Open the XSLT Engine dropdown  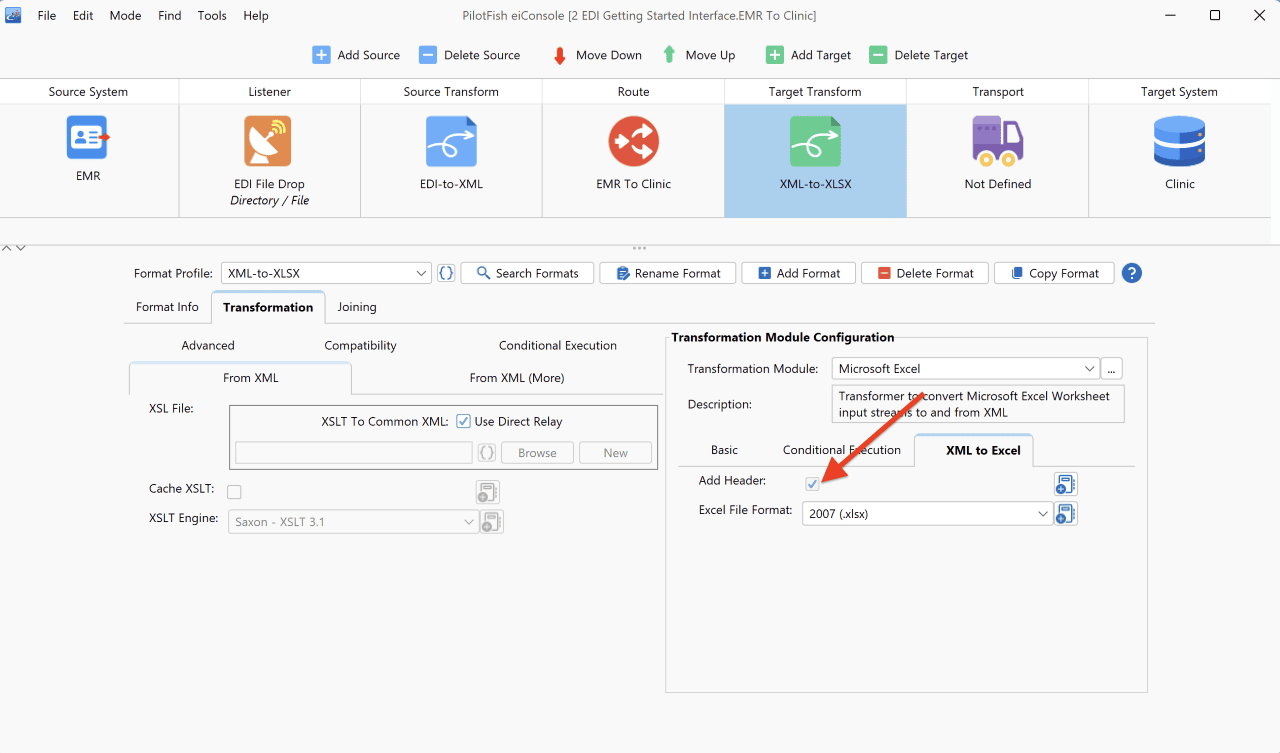(353, 522)
